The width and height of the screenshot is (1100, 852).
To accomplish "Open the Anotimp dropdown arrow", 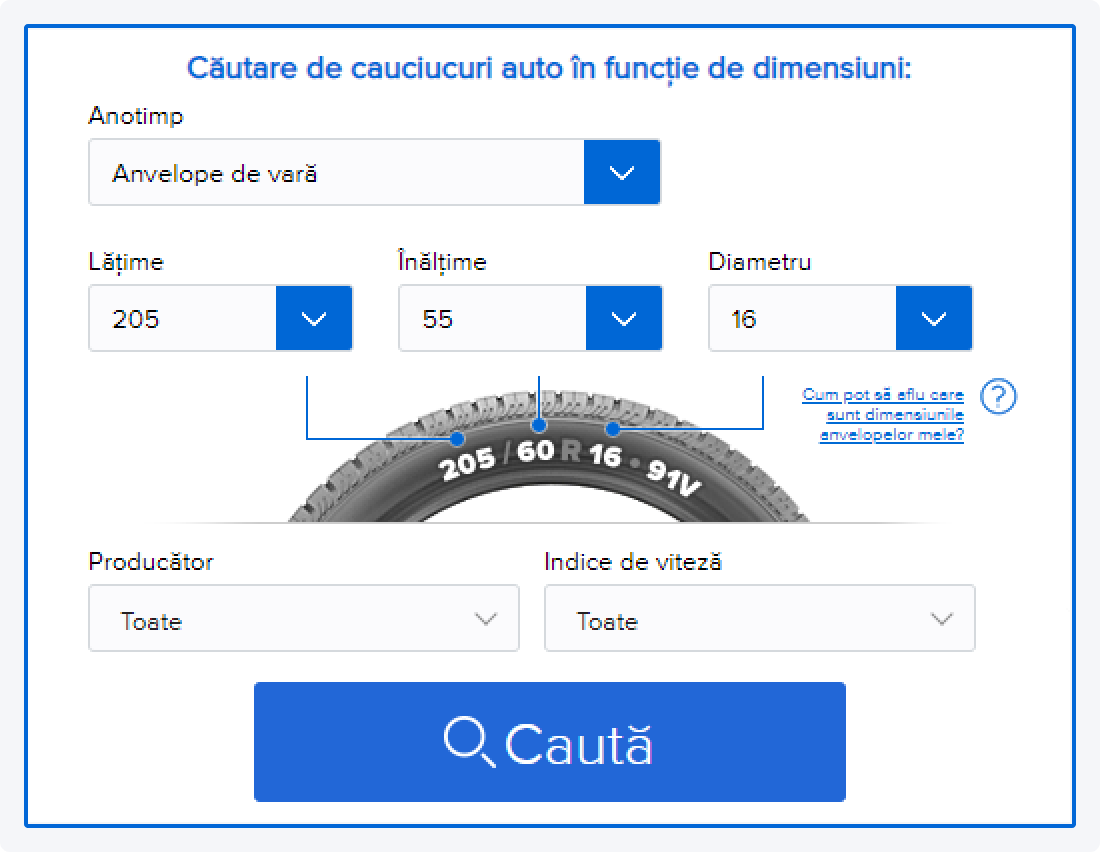I will (x=622, y=173).
